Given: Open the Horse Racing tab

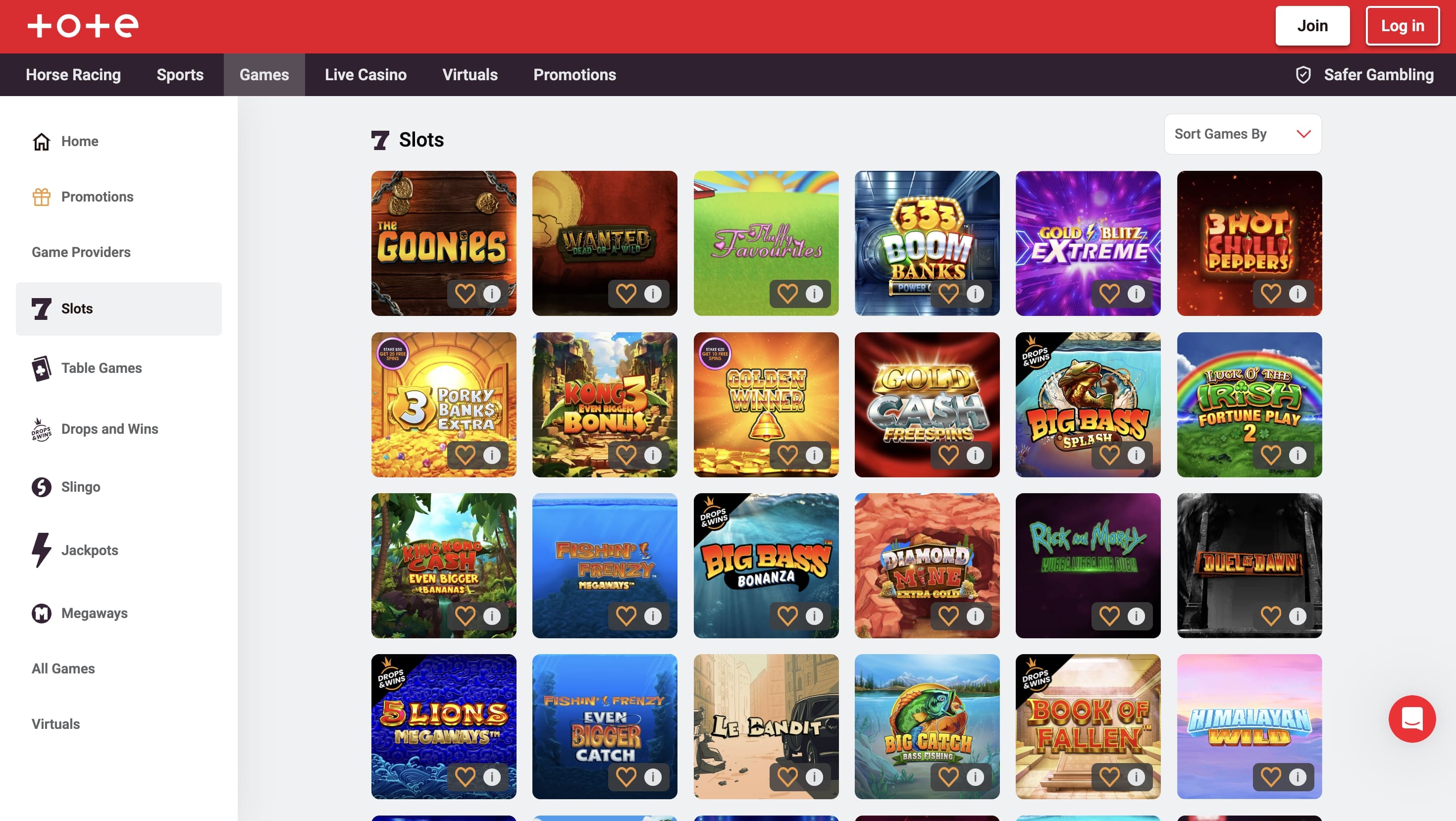Looking at the screenshot, I should [x=73, y=75].
